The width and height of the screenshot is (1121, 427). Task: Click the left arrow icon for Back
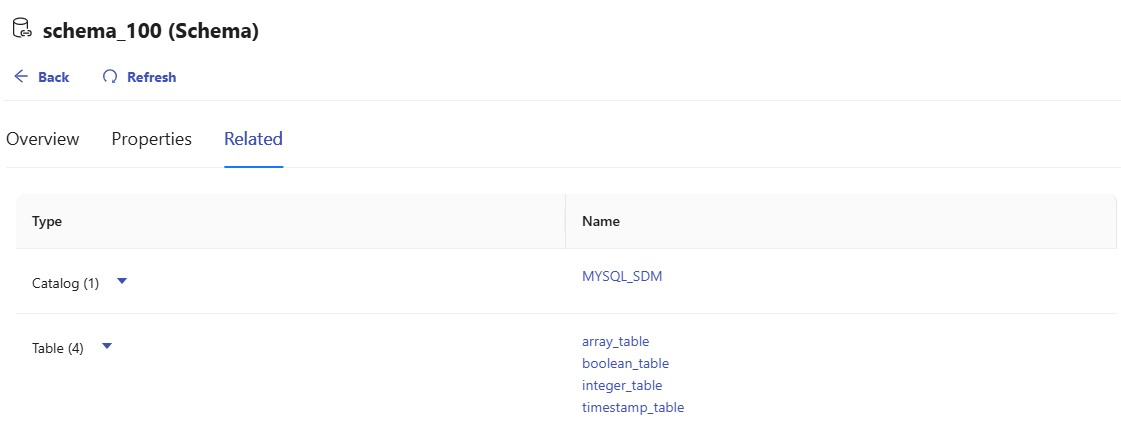(21, 77)
